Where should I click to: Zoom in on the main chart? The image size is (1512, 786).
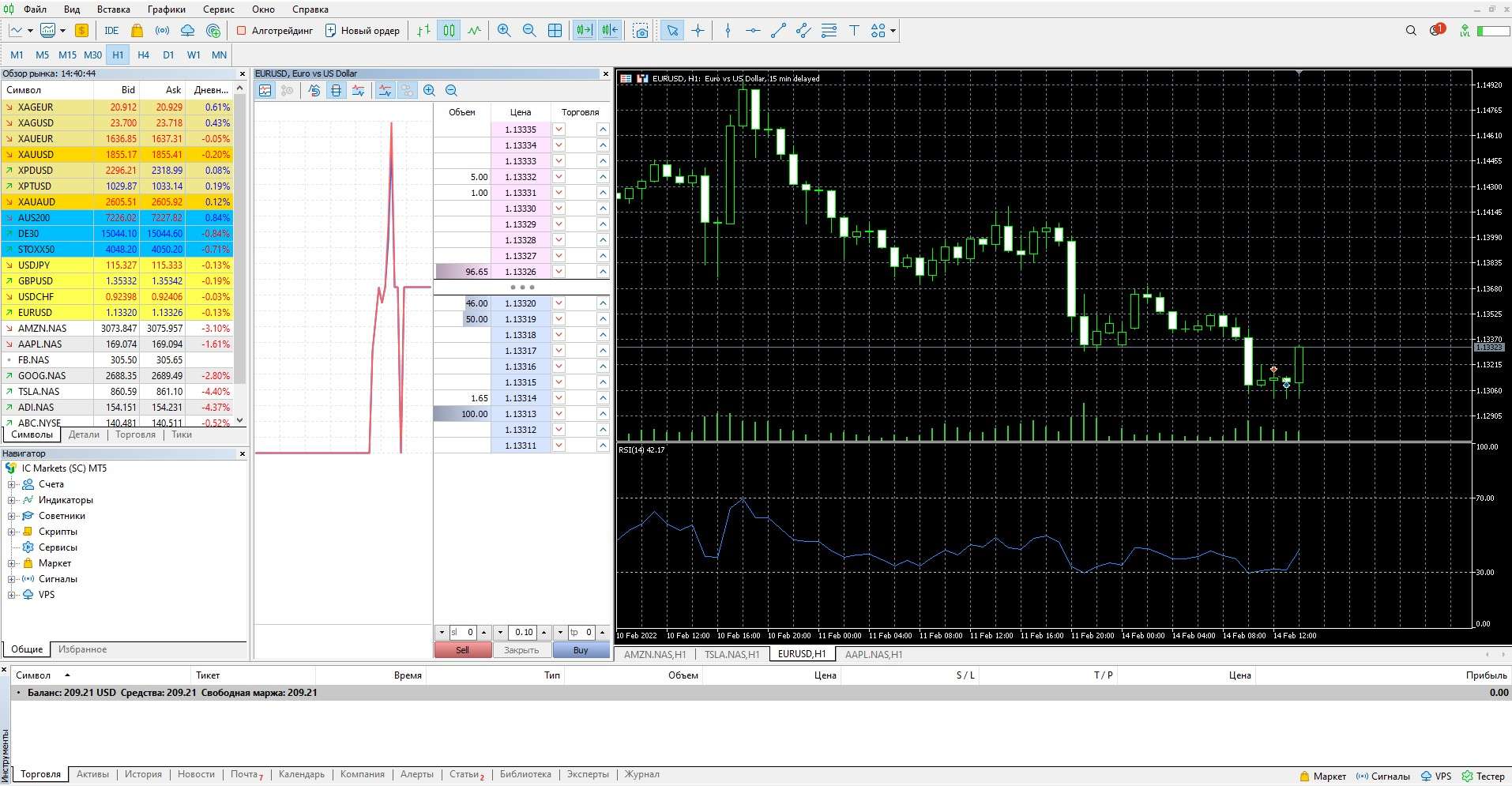pyautogui.click(x=504, y=31)
